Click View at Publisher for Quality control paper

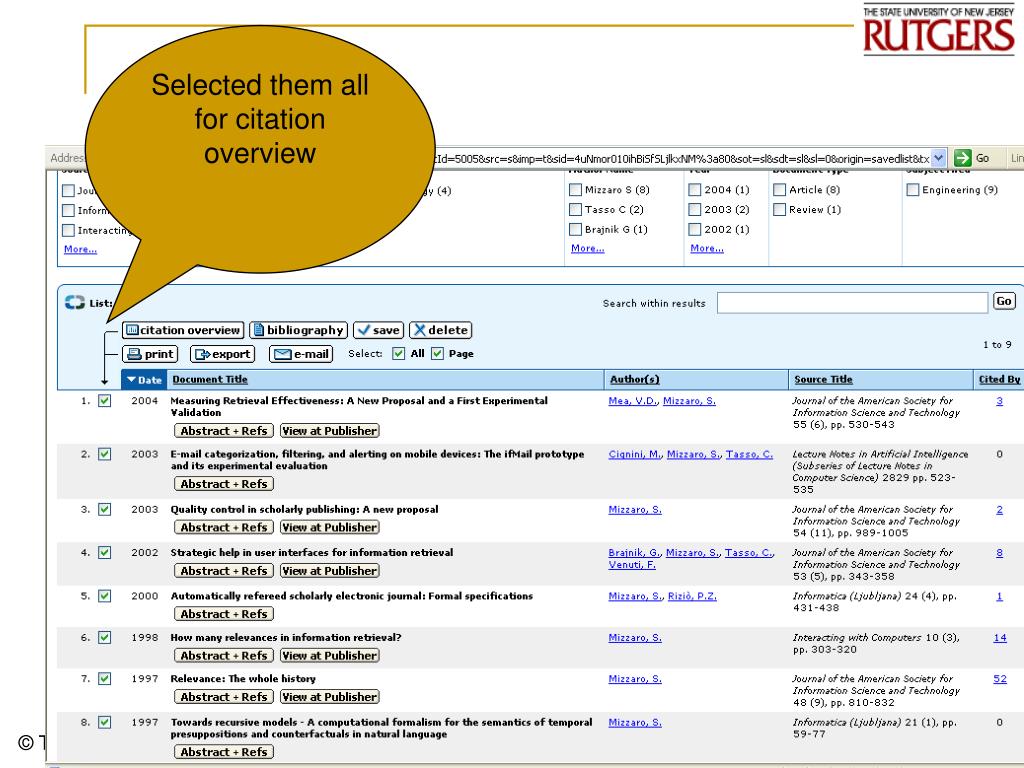tap(329, 527)
